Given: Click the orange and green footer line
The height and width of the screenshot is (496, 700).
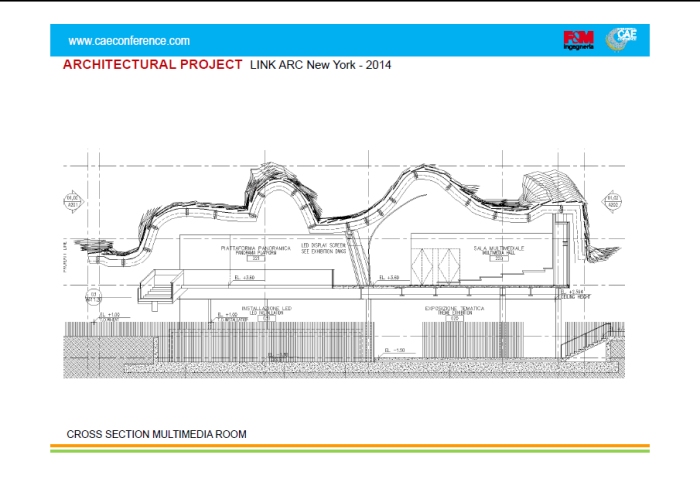Looking at the screenshot, I should coord(349,448).
